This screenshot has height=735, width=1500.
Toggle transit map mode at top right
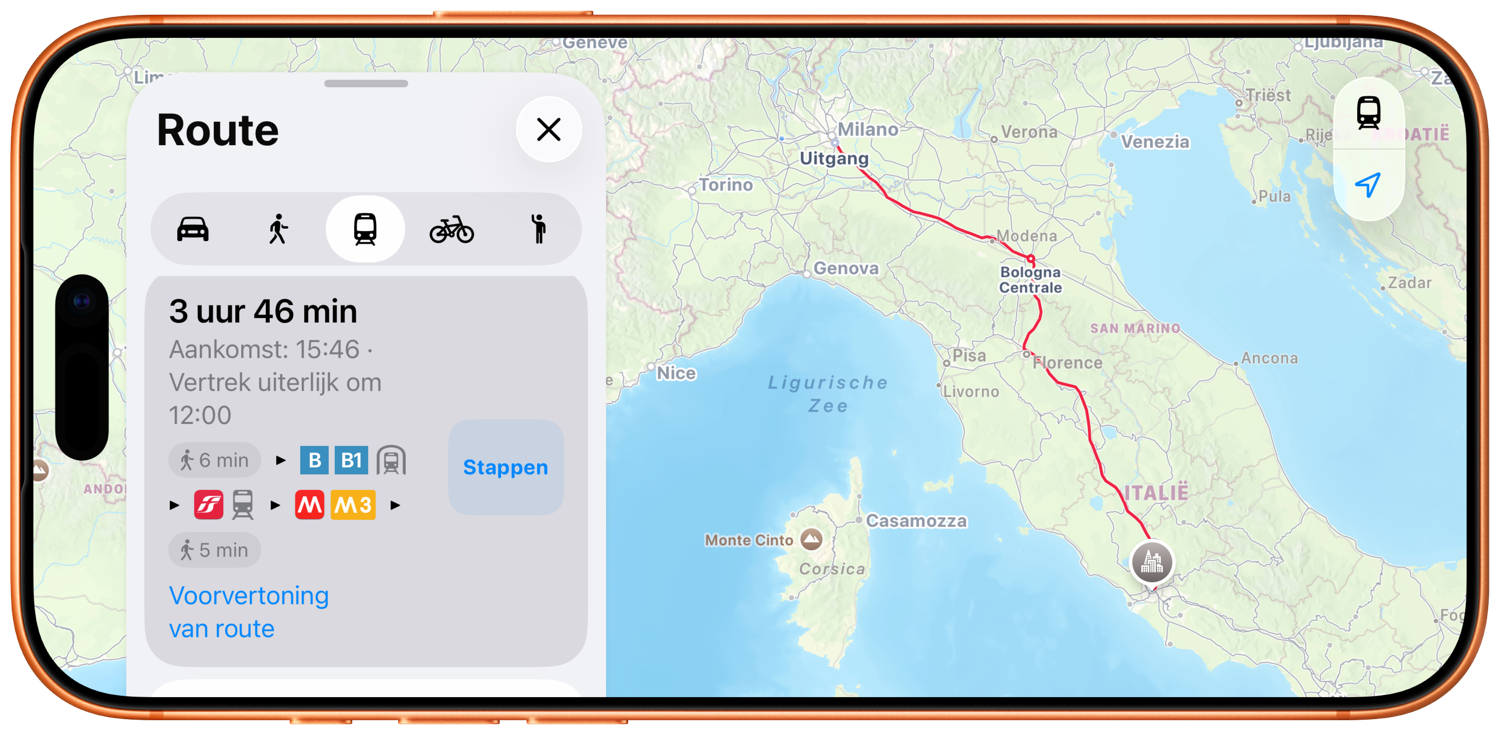coord(1369,113)
